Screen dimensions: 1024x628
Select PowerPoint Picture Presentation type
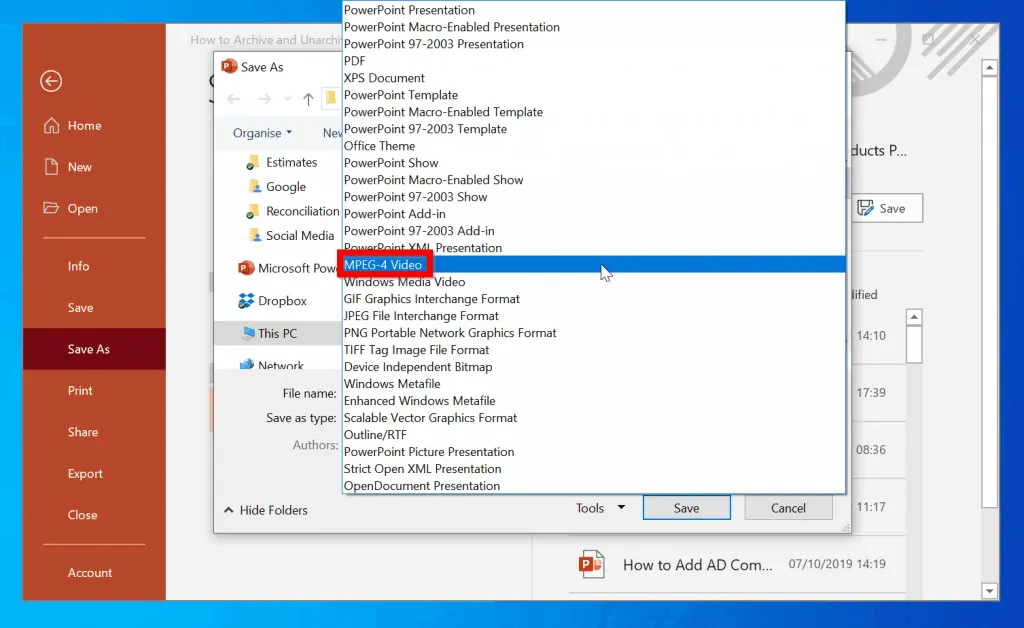594,451
